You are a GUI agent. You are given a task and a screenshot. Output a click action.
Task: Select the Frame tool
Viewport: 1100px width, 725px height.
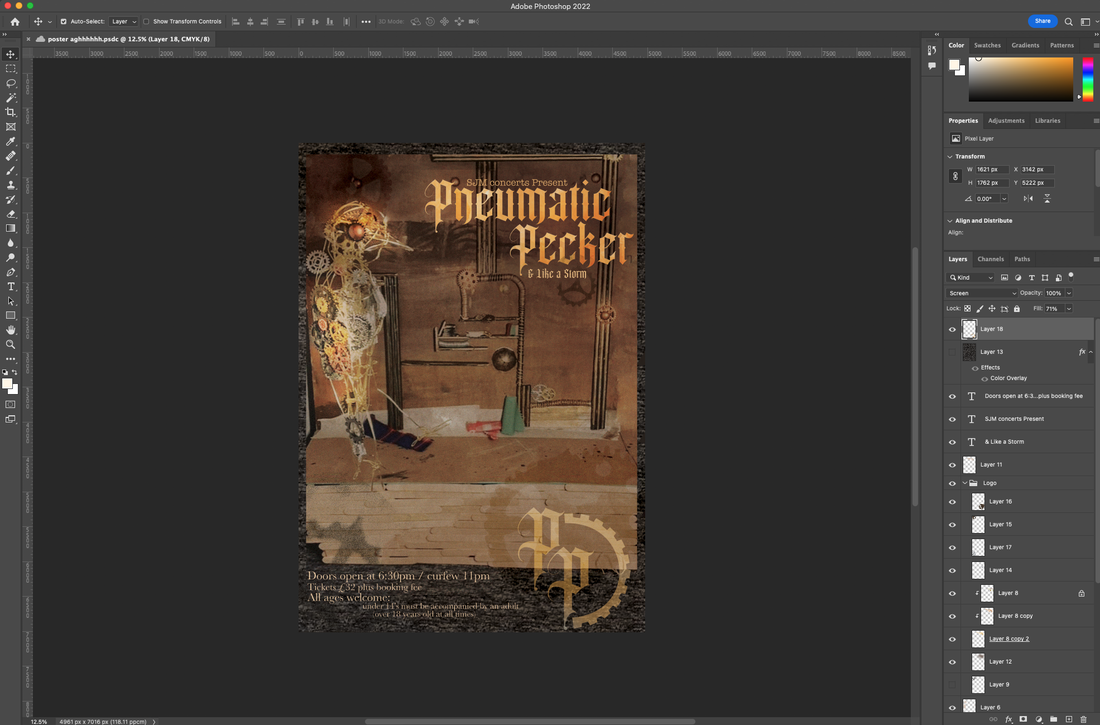(x=11, y=127)
